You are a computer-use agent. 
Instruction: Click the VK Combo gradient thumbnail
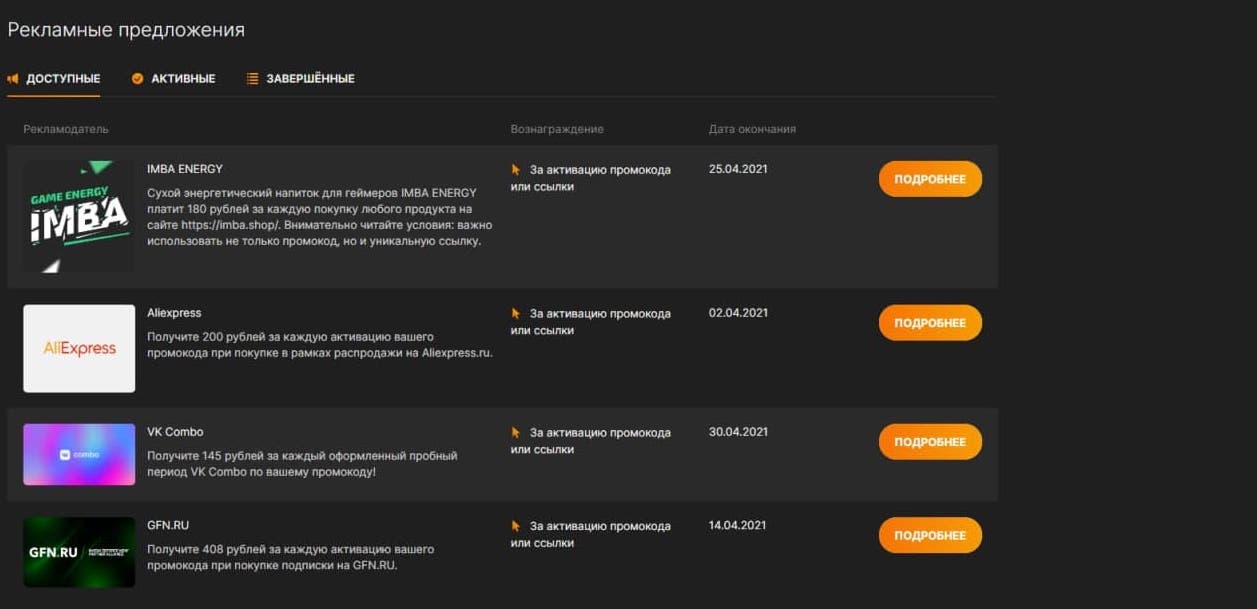click(x=79, y=454)
